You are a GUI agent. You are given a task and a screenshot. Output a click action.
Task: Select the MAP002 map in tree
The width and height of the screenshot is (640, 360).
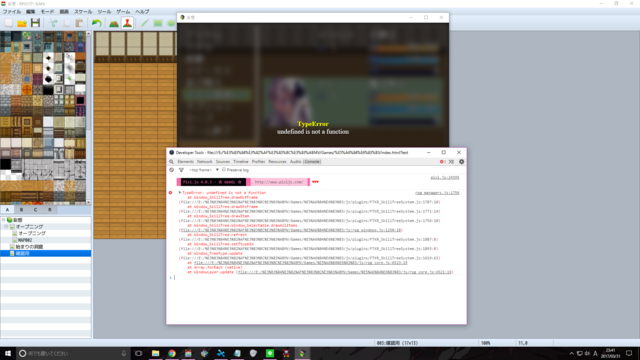click(x=24, y=240)
